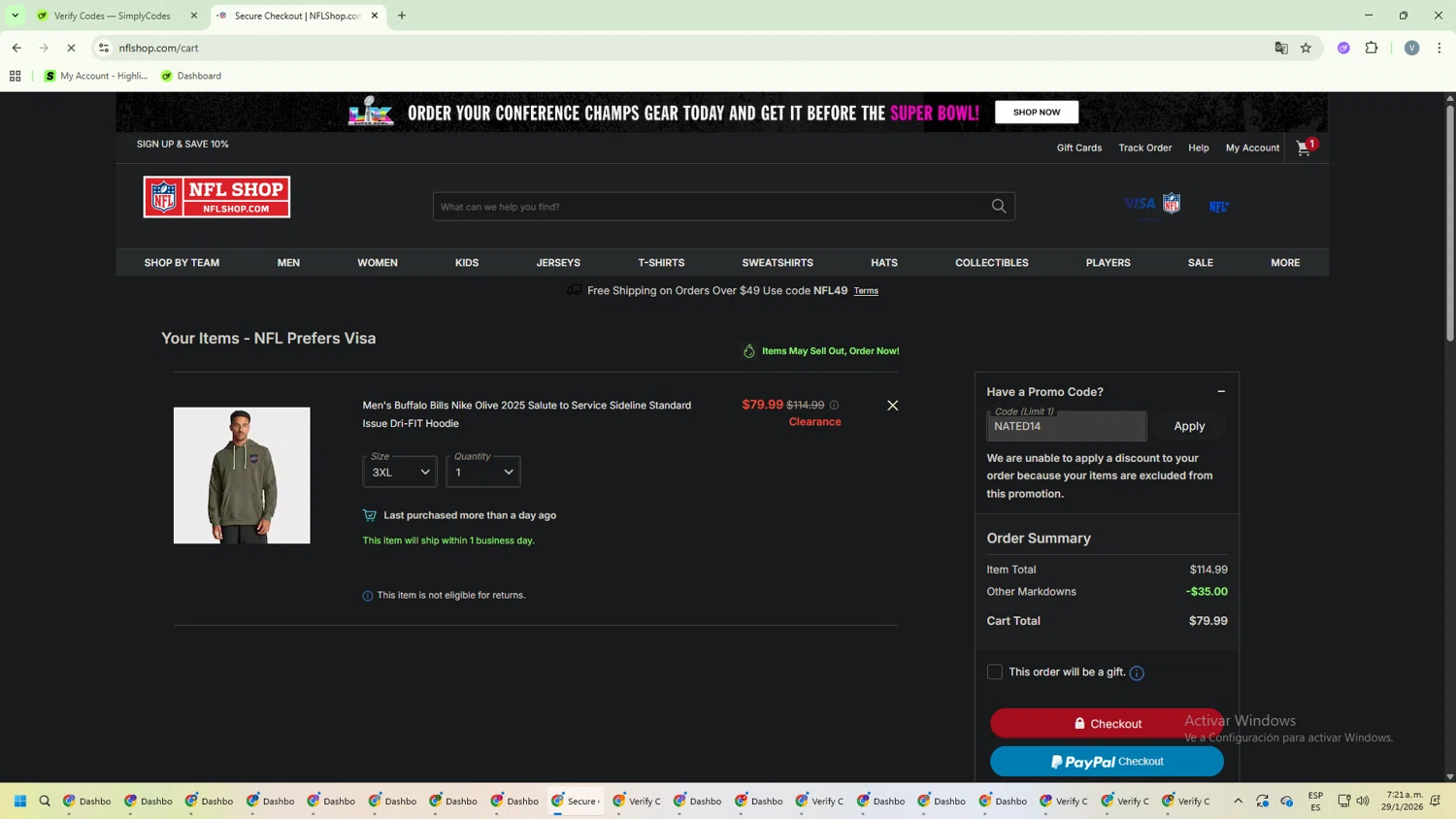Click the Apply promo code button
Screen dimensions: 1456x819
1189,426
